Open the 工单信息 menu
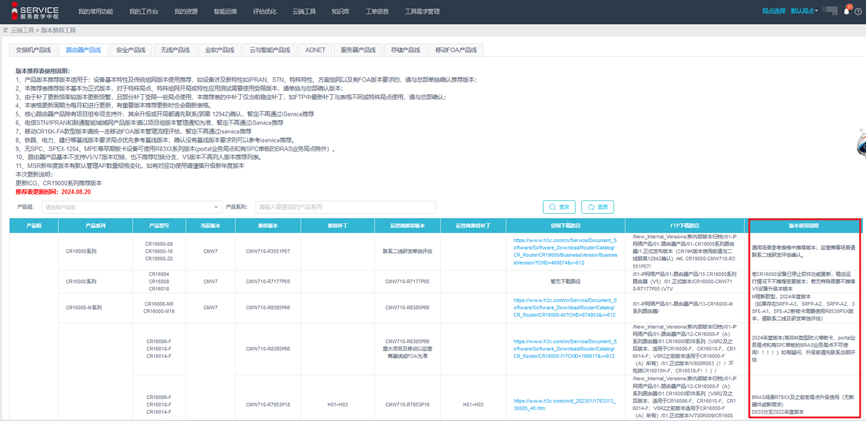Screen dimensions: 866x421 [x=377, y=11]
